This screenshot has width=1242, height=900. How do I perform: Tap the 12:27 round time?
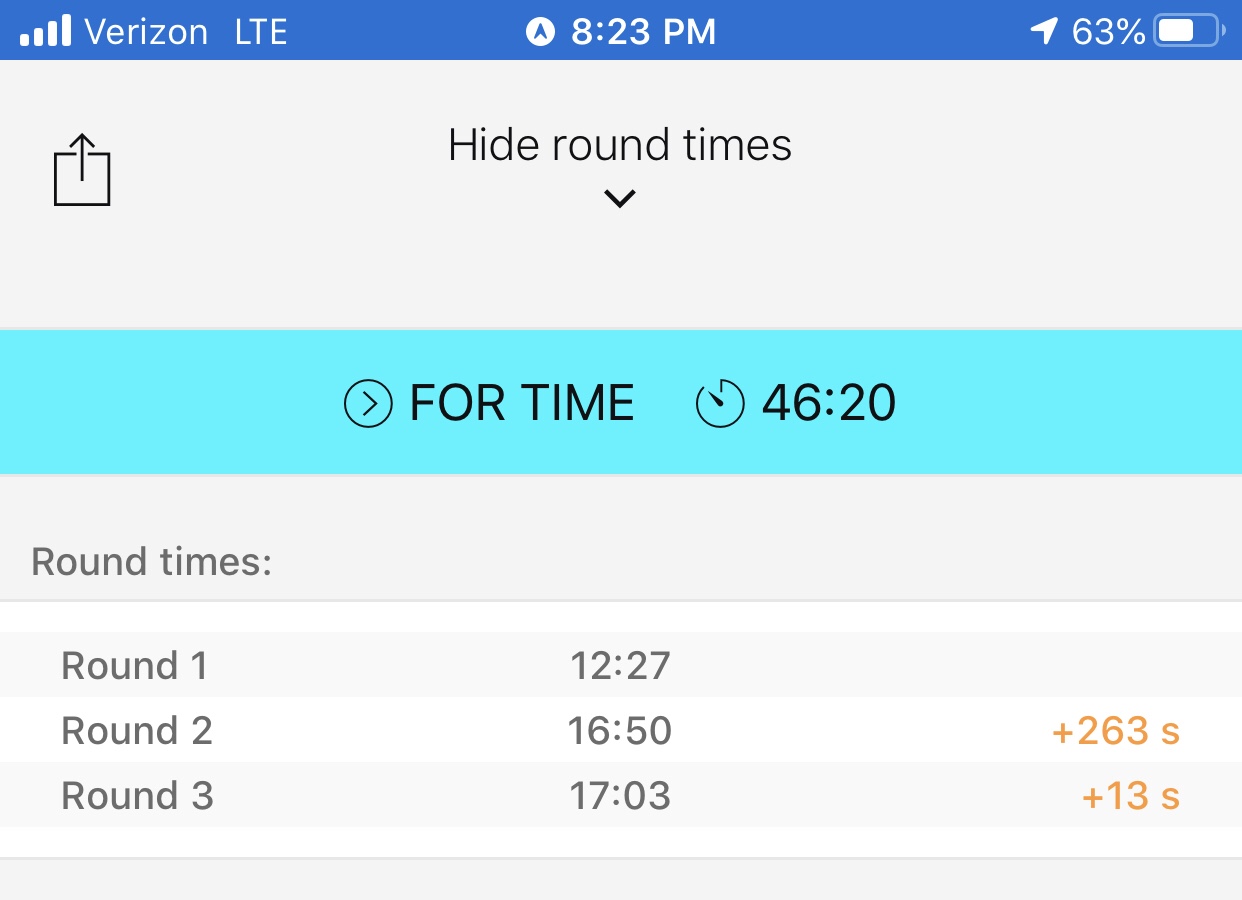620,666
